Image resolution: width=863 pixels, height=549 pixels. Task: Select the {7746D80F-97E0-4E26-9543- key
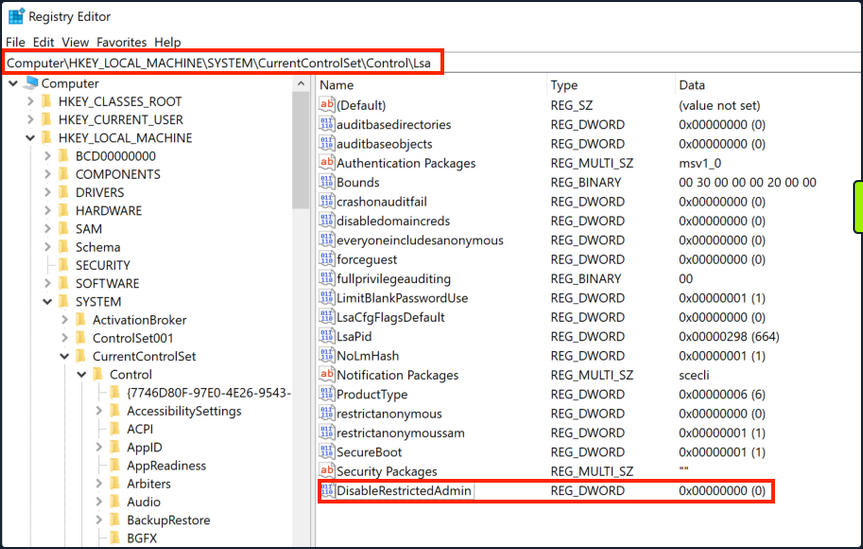(209, 393)
